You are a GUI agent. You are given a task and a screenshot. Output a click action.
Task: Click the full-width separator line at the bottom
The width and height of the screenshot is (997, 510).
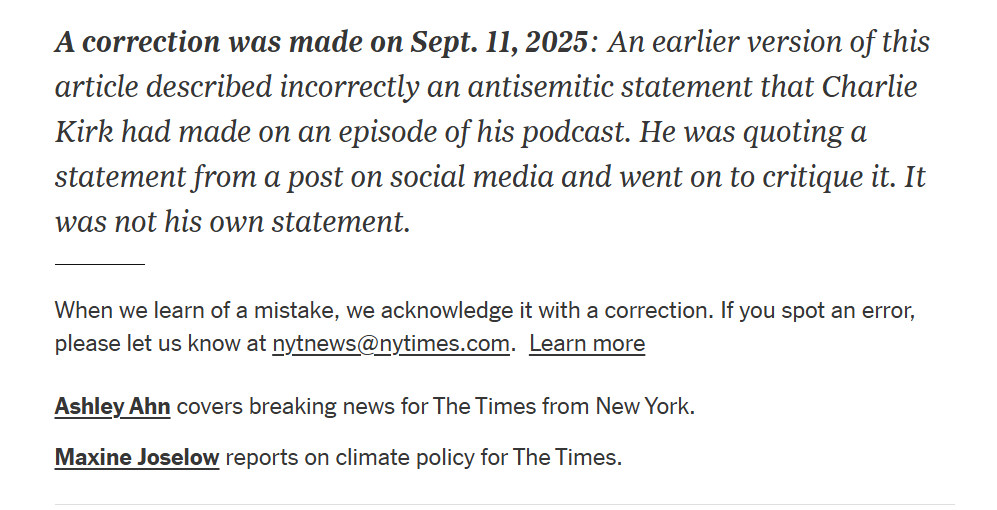click(505, 505)
